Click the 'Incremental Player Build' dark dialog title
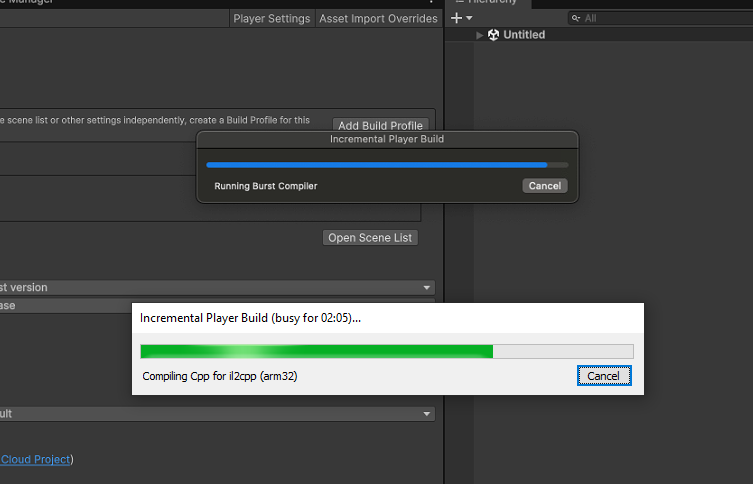The image size is (753, 484). coord(387,139)
